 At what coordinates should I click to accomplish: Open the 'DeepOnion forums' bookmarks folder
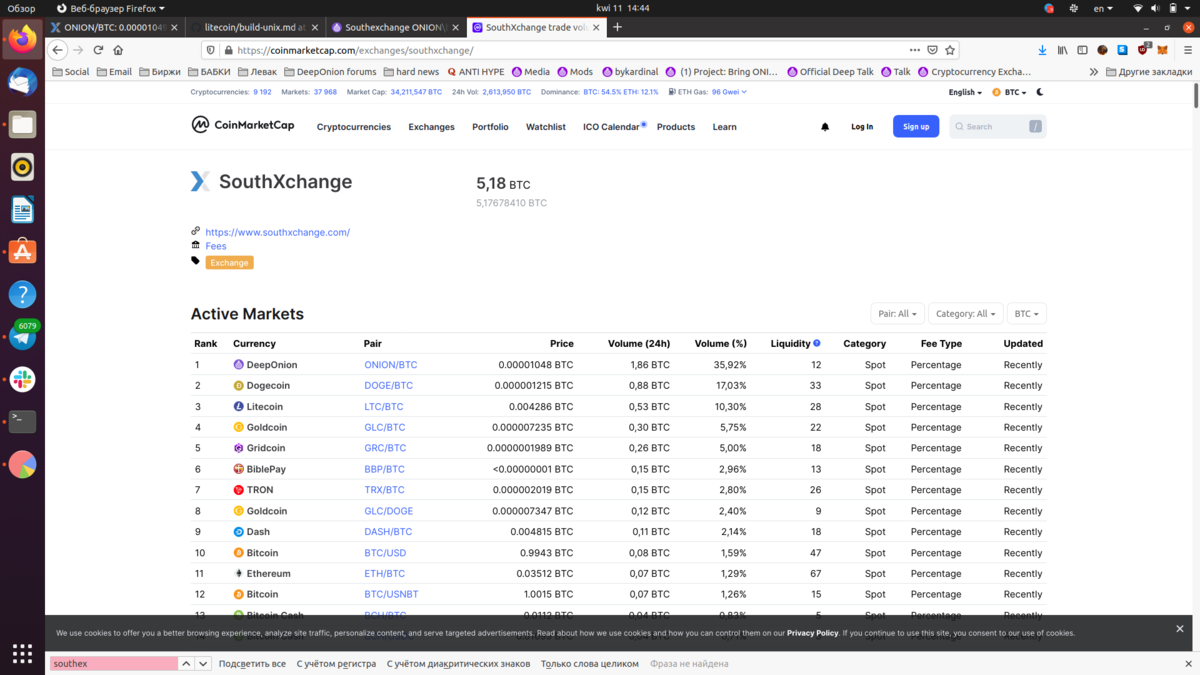pos(330,72)
